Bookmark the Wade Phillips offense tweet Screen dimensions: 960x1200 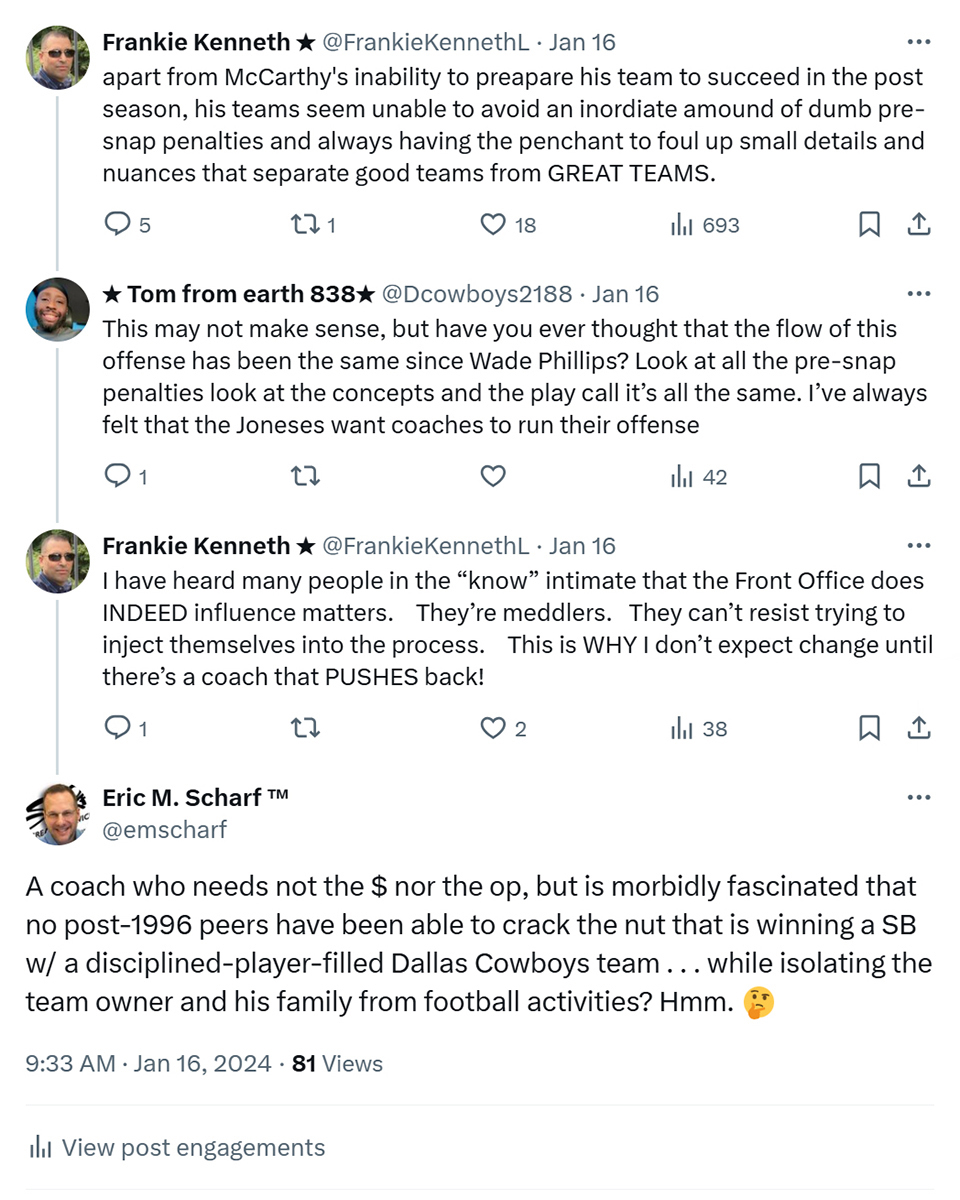870,477
